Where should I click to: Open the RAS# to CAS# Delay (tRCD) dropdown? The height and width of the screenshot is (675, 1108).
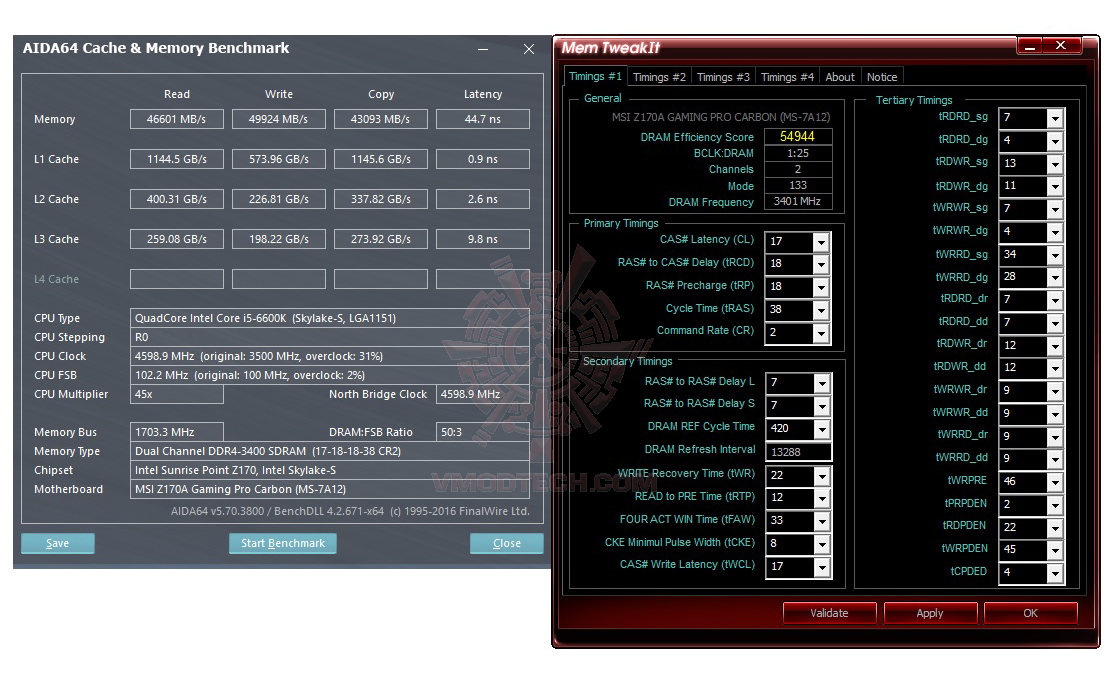coord(821,265)
